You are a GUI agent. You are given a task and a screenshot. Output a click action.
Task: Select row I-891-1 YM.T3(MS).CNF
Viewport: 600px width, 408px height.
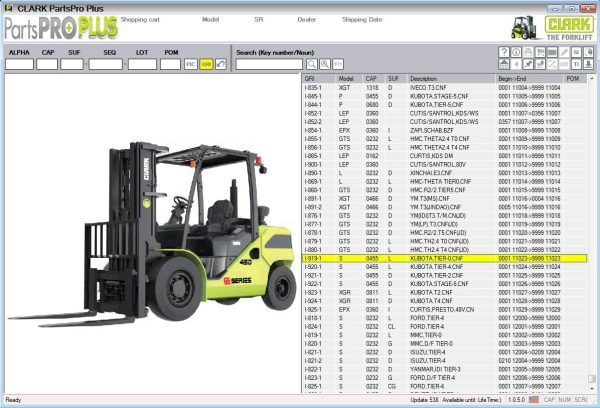[x=445, y=199]
